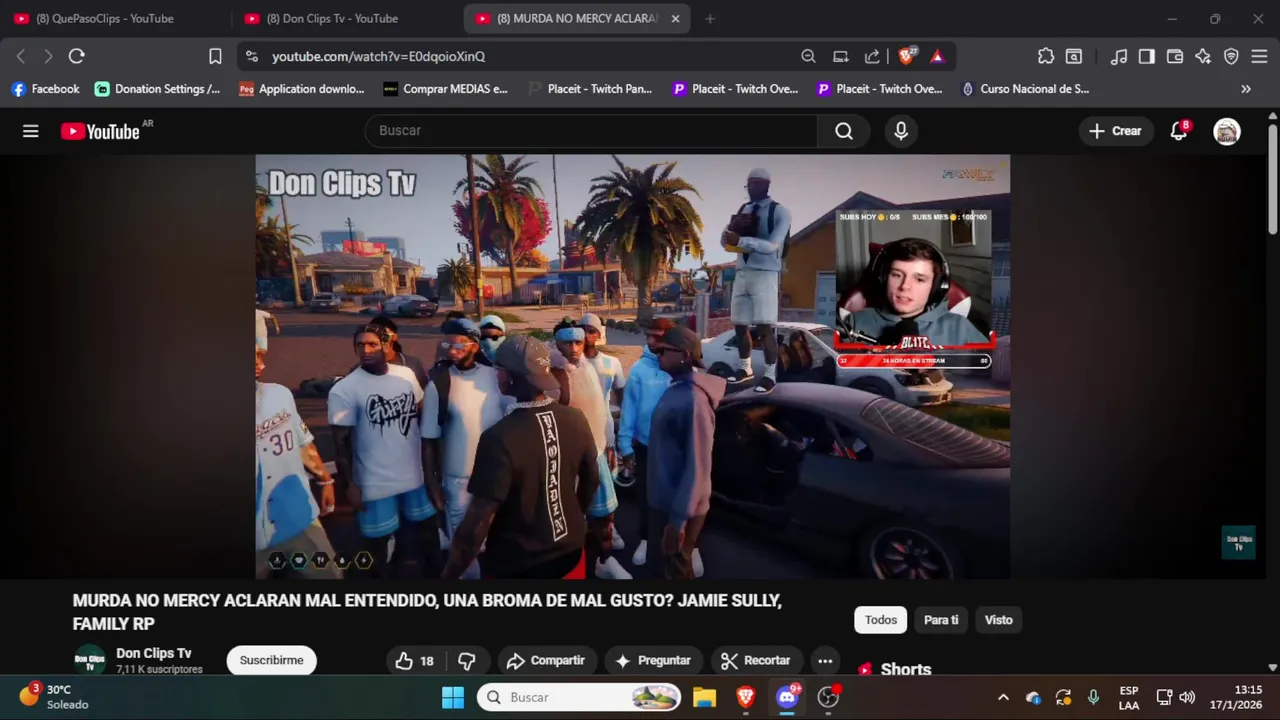1280x720 pixels.
Task: Open the Brave VPN shield icon
Action: pyautogui.click(x=1231, y=56)
